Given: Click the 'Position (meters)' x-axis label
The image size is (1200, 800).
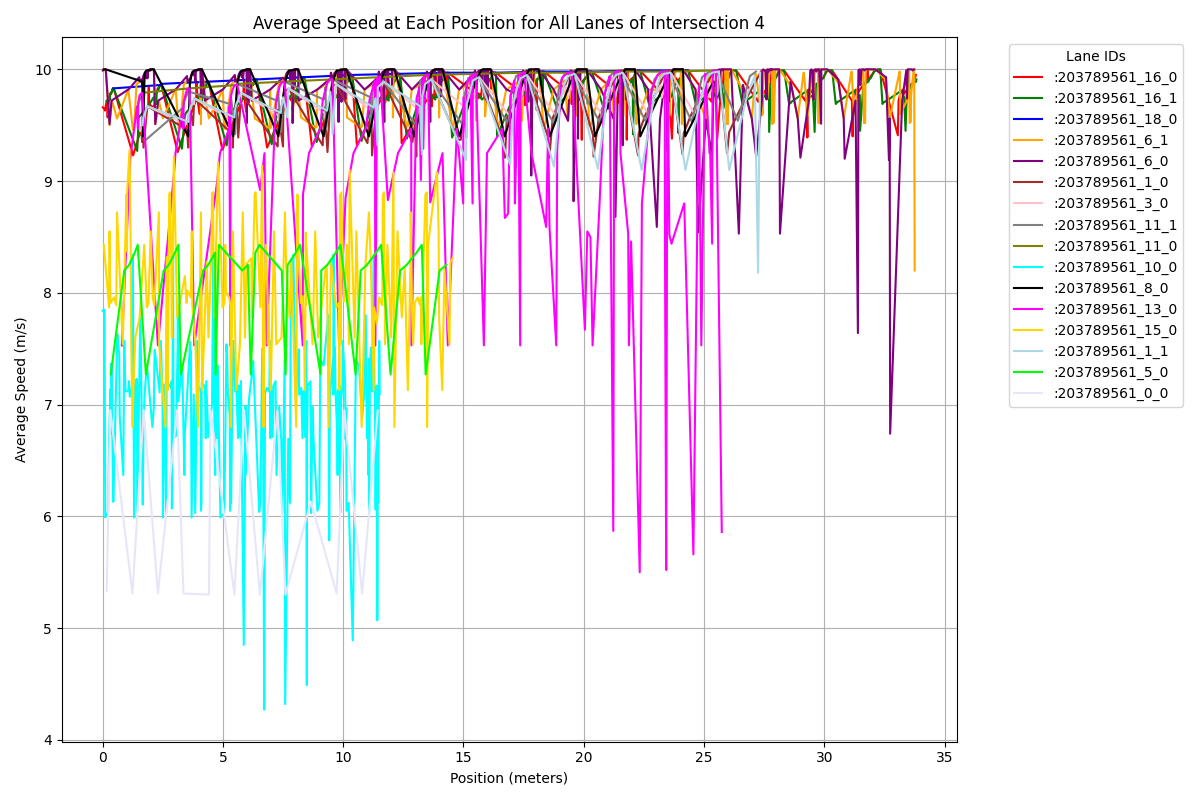Looking at the screenshot, I should pyautogui.click(x=508, y=778).
